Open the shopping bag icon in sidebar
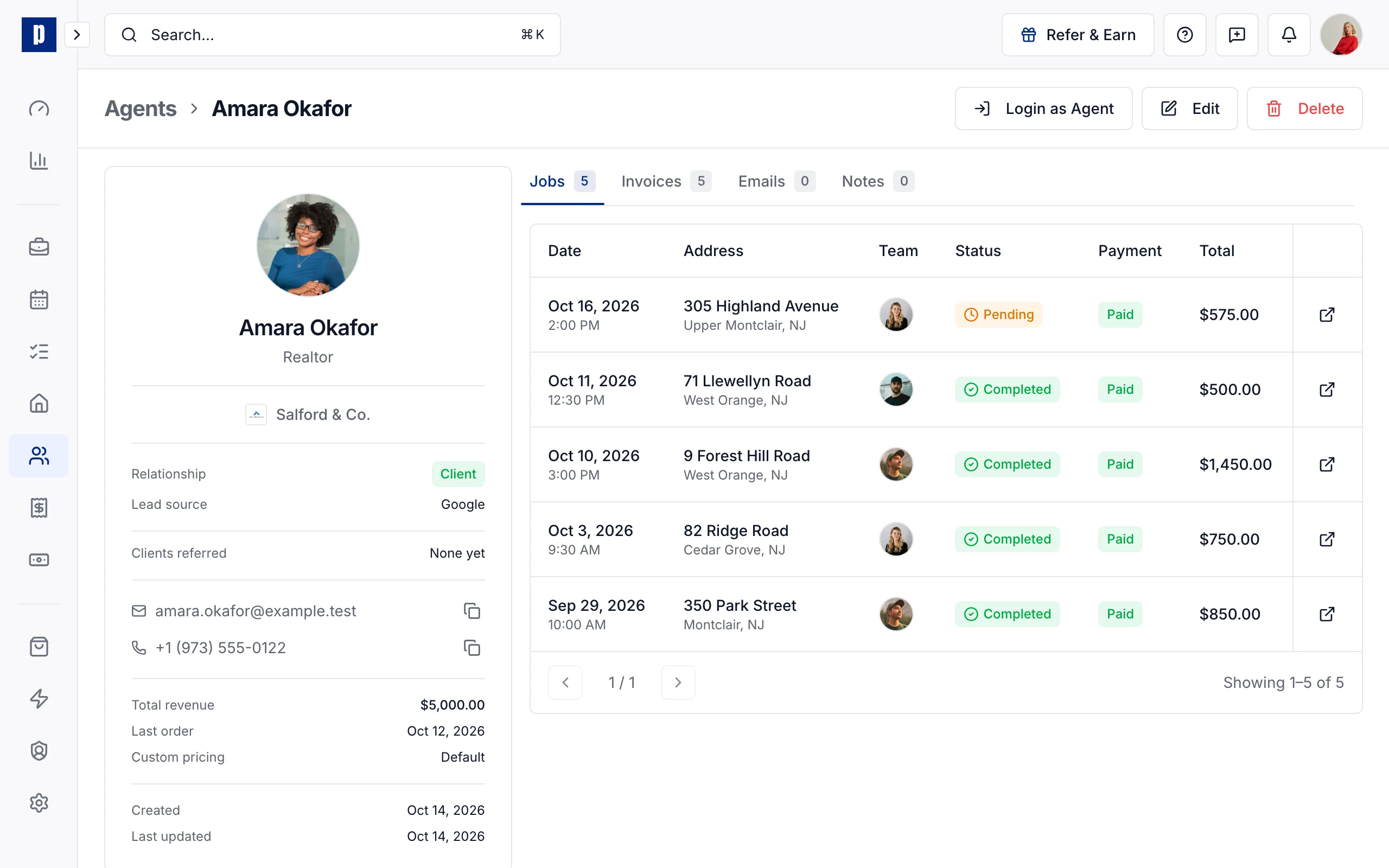This screenshot has width=1389, height=868. (39, 647)
